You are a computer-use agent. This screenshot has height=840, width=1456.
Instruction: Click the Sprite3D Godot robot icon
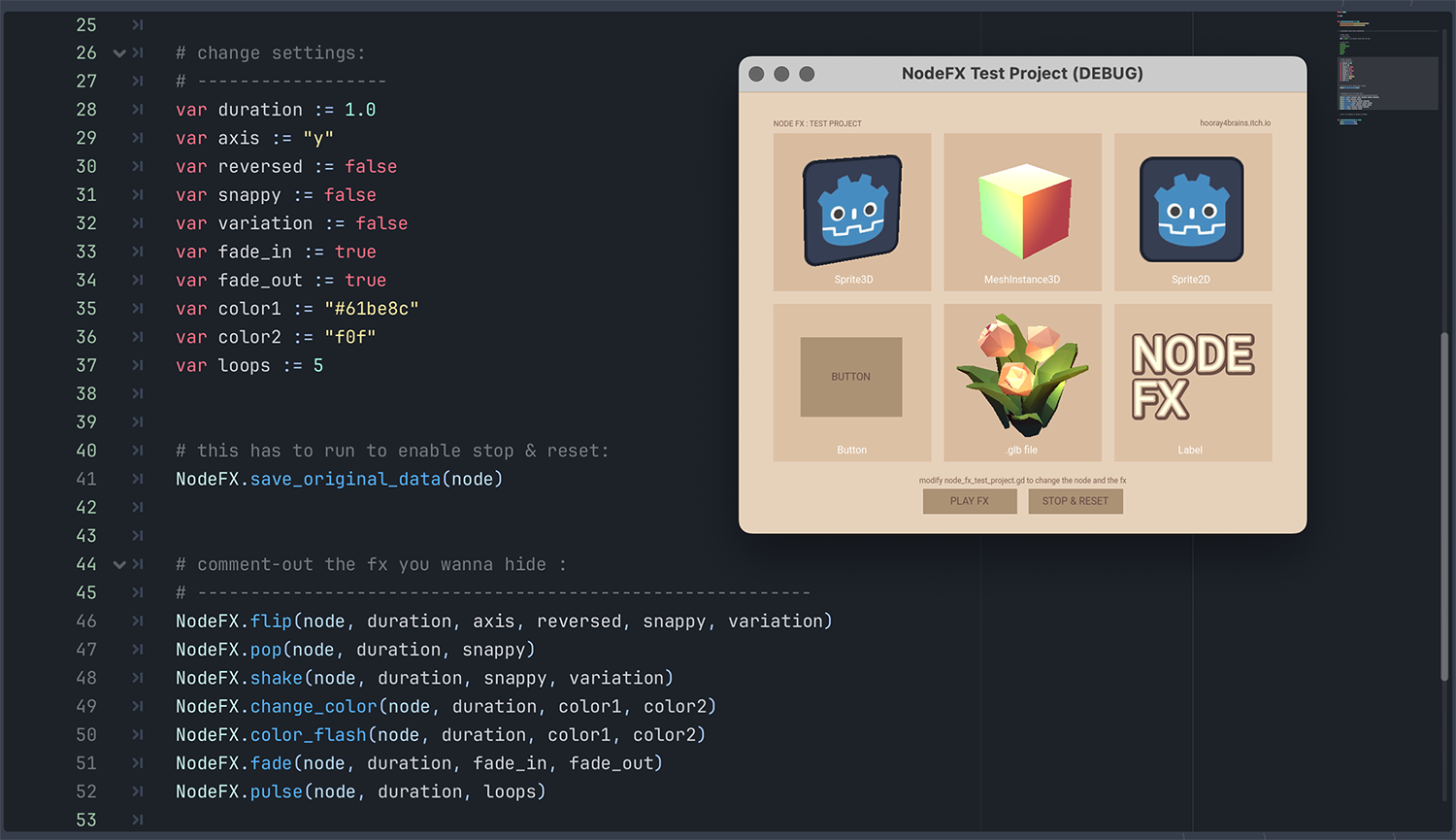(x=852, y=210)
